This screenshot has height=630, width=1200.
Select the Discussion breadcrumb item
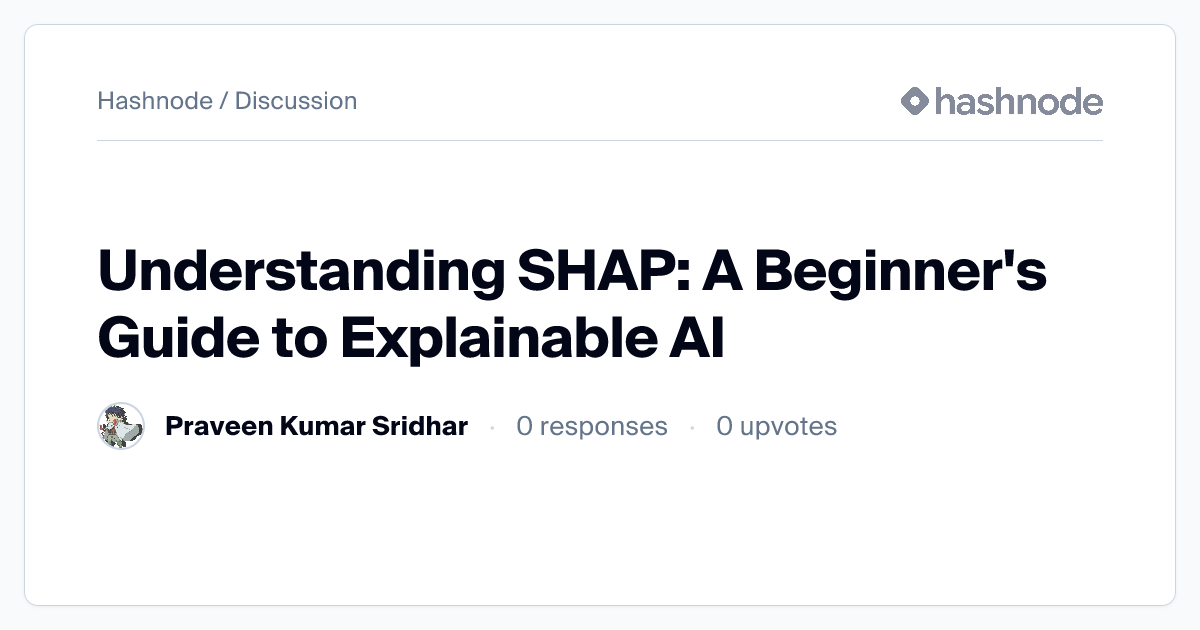(296, 101)
